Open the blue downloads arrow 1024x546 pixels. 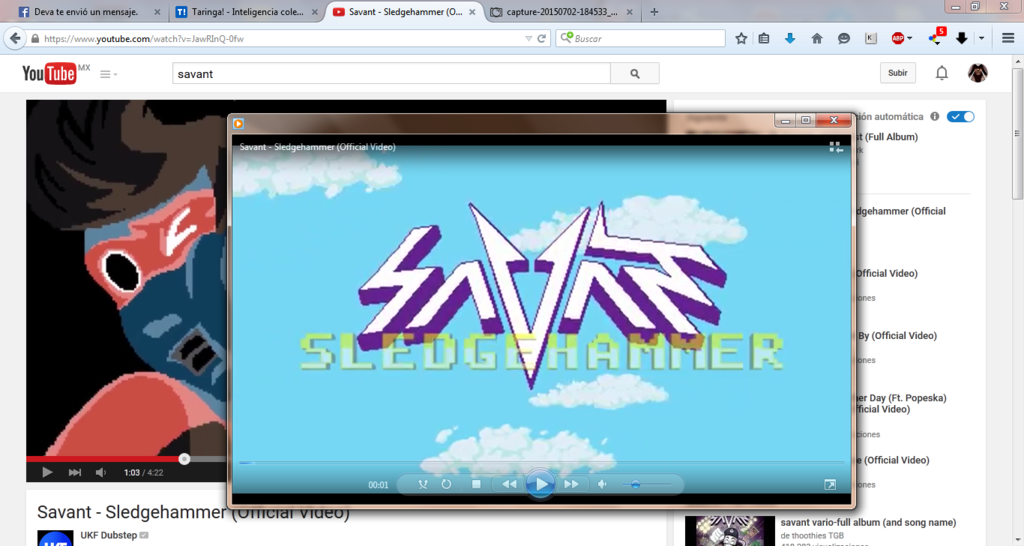click(790, 39)
